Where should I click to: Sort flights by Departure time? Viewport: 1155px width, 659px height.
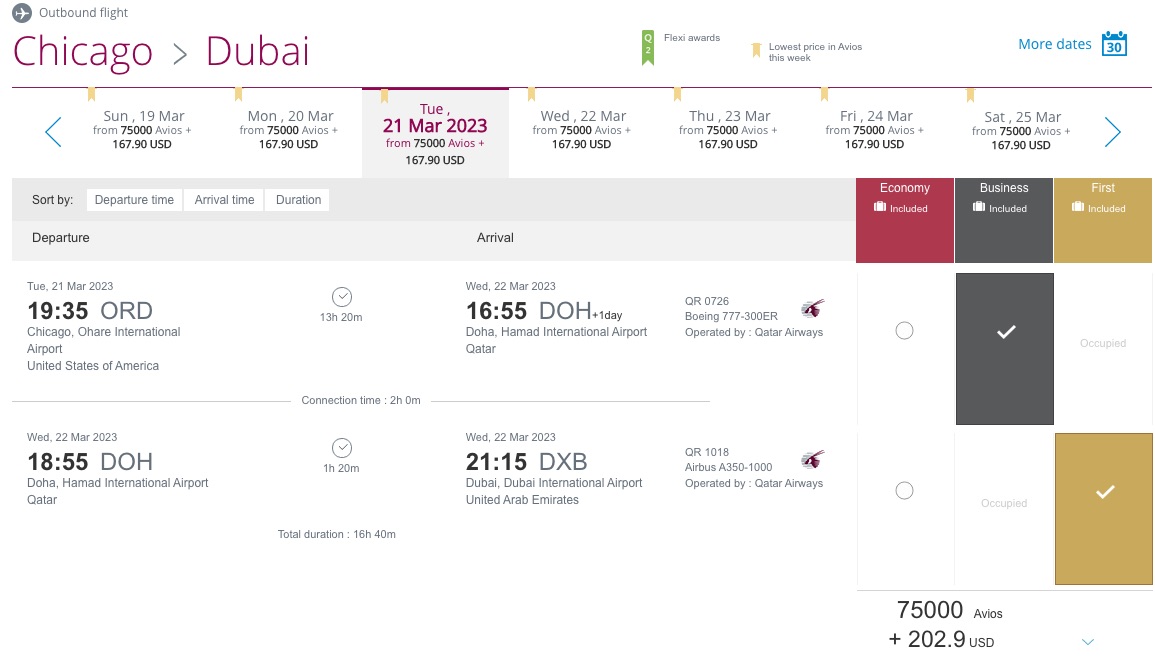134,199
